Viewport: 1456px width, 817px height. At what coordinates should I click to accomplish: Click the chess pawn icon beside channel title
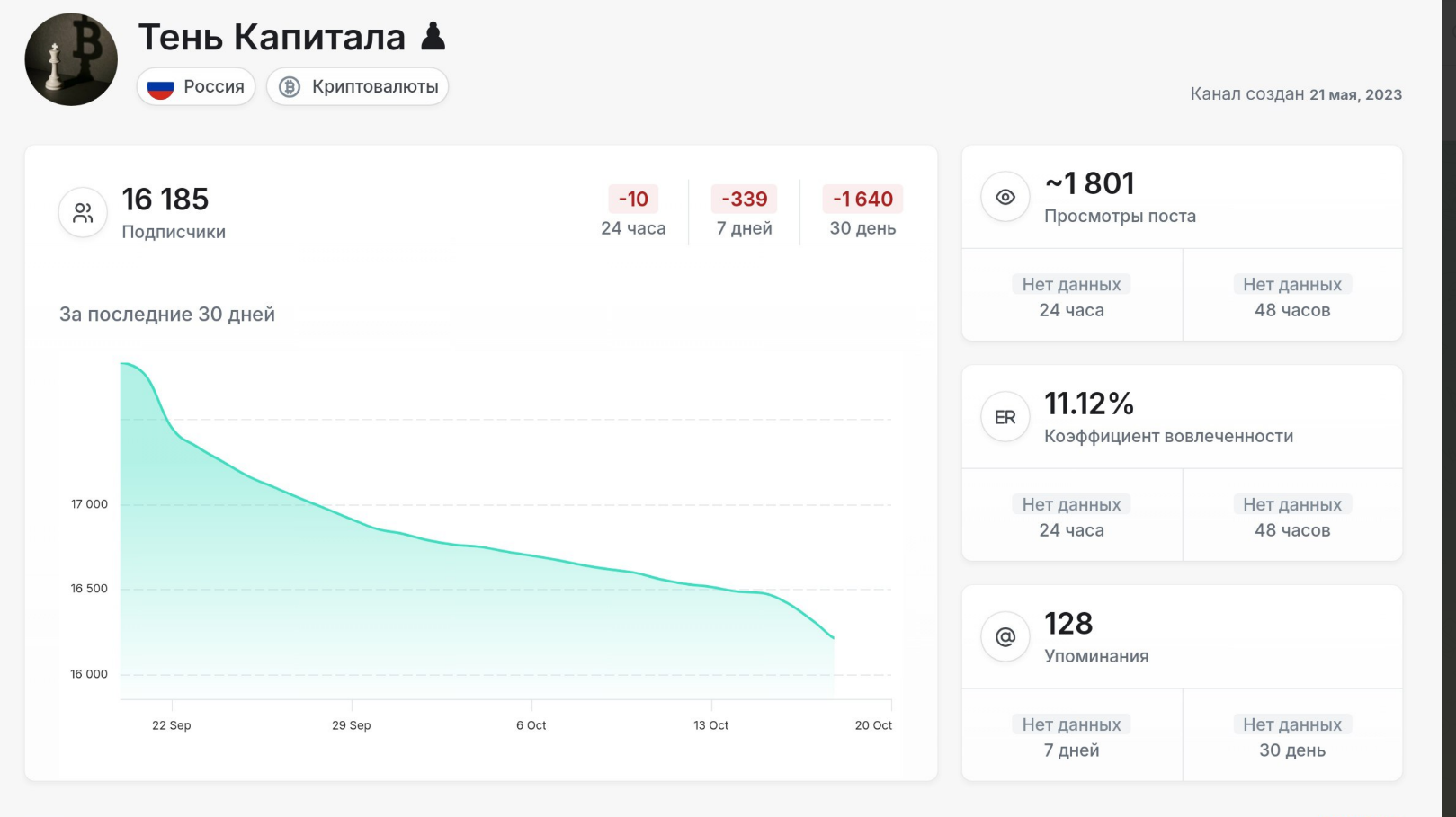[433, 37]
